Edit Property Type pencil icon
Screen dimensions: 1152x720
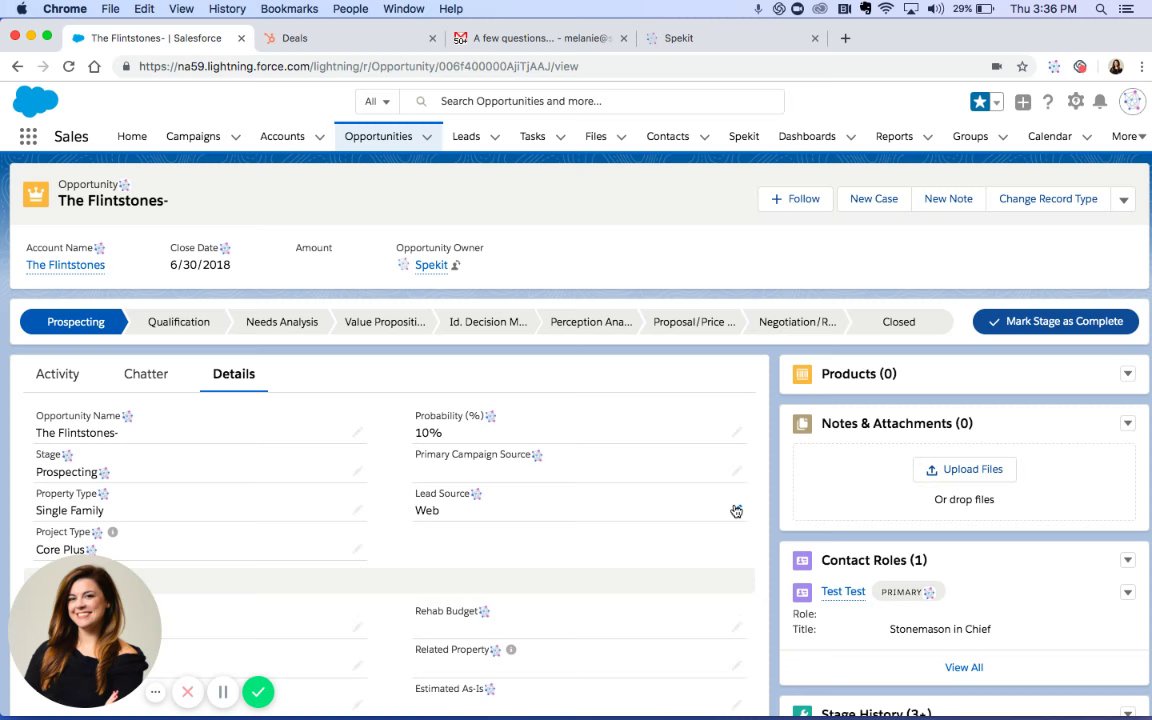[358, 510]
